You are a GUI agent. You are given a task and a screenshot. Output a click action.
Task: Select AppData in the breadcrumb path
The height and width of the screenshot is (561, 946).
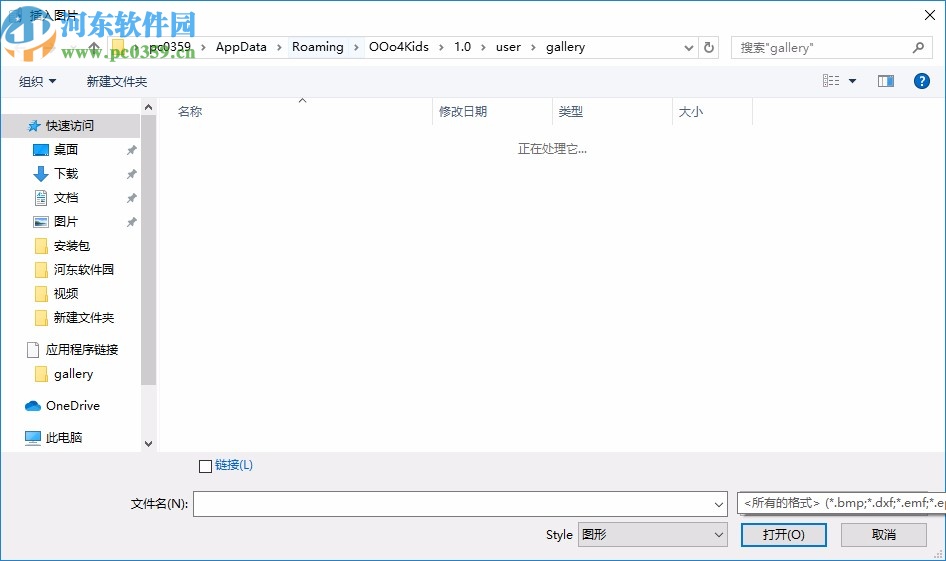click(x=241, y=47)
